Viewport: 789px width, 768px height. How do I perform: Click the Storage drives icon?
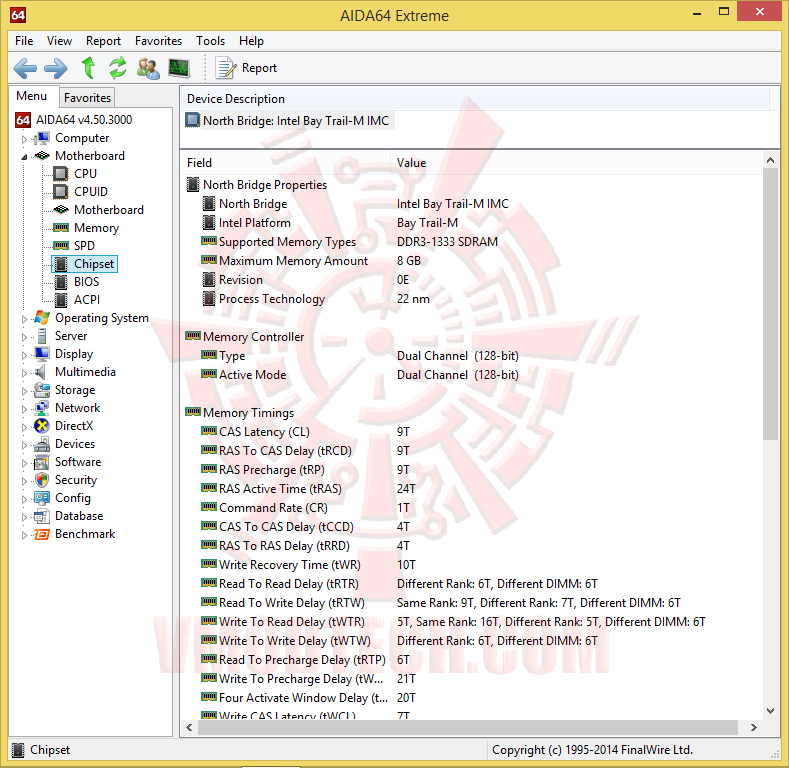(x=42, y=390)
